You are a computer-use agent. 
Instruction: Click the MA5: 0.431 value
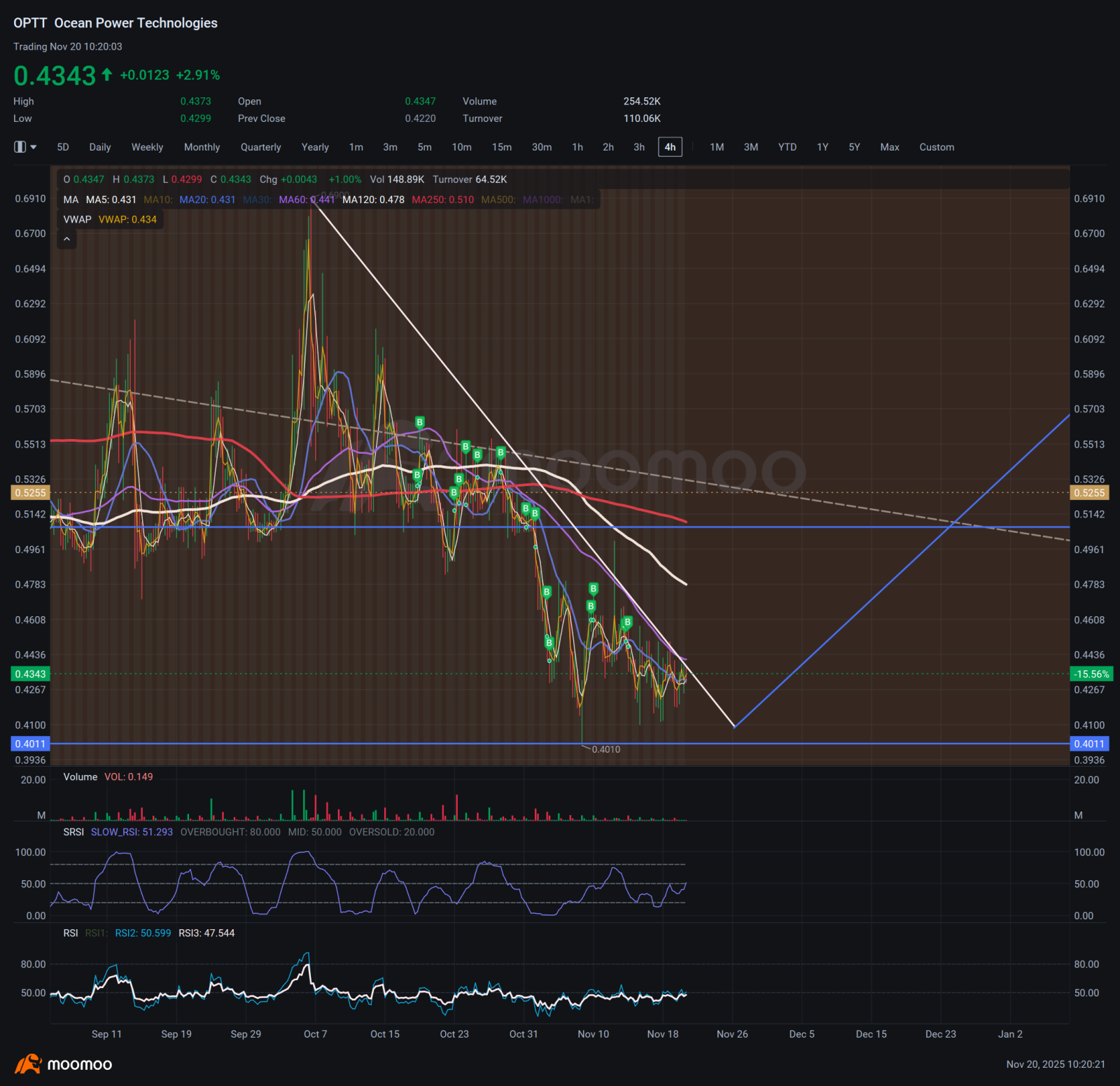tap(111, 200)
